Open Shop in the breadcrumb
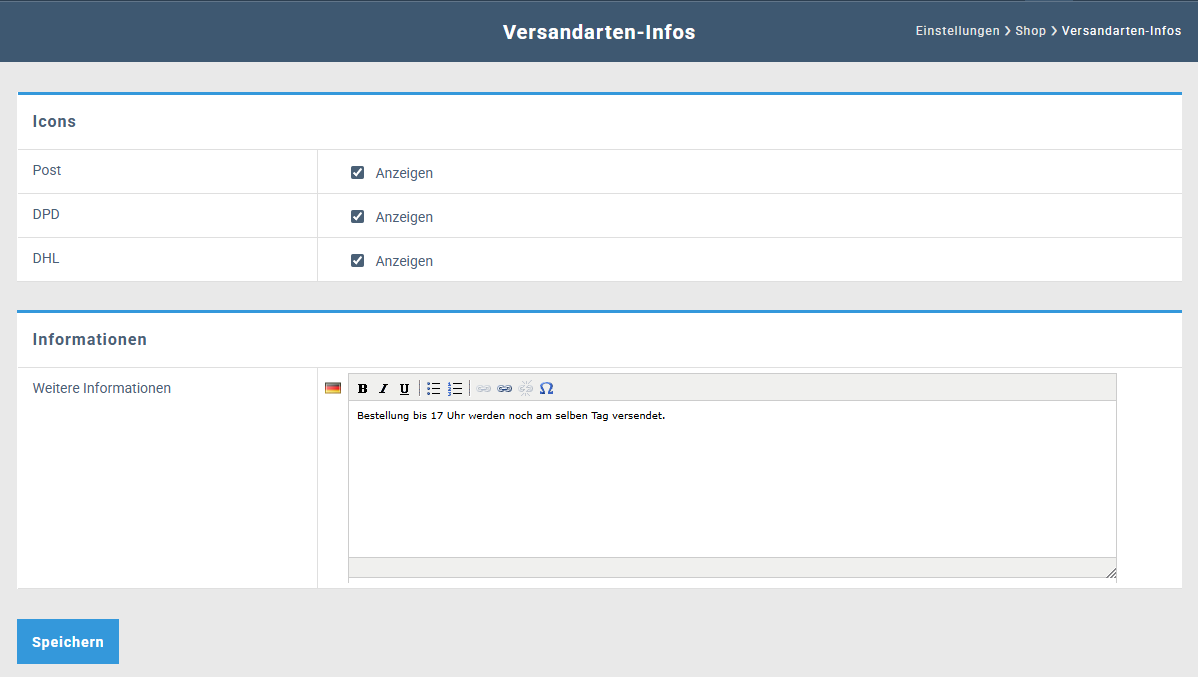The height and width of the screenshot is (677, 1198). tap(1030, 31)
